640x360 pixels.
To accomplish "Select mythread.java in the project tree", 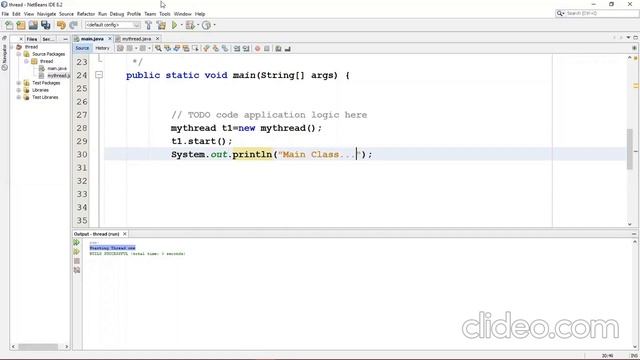I will click(58, 76).
